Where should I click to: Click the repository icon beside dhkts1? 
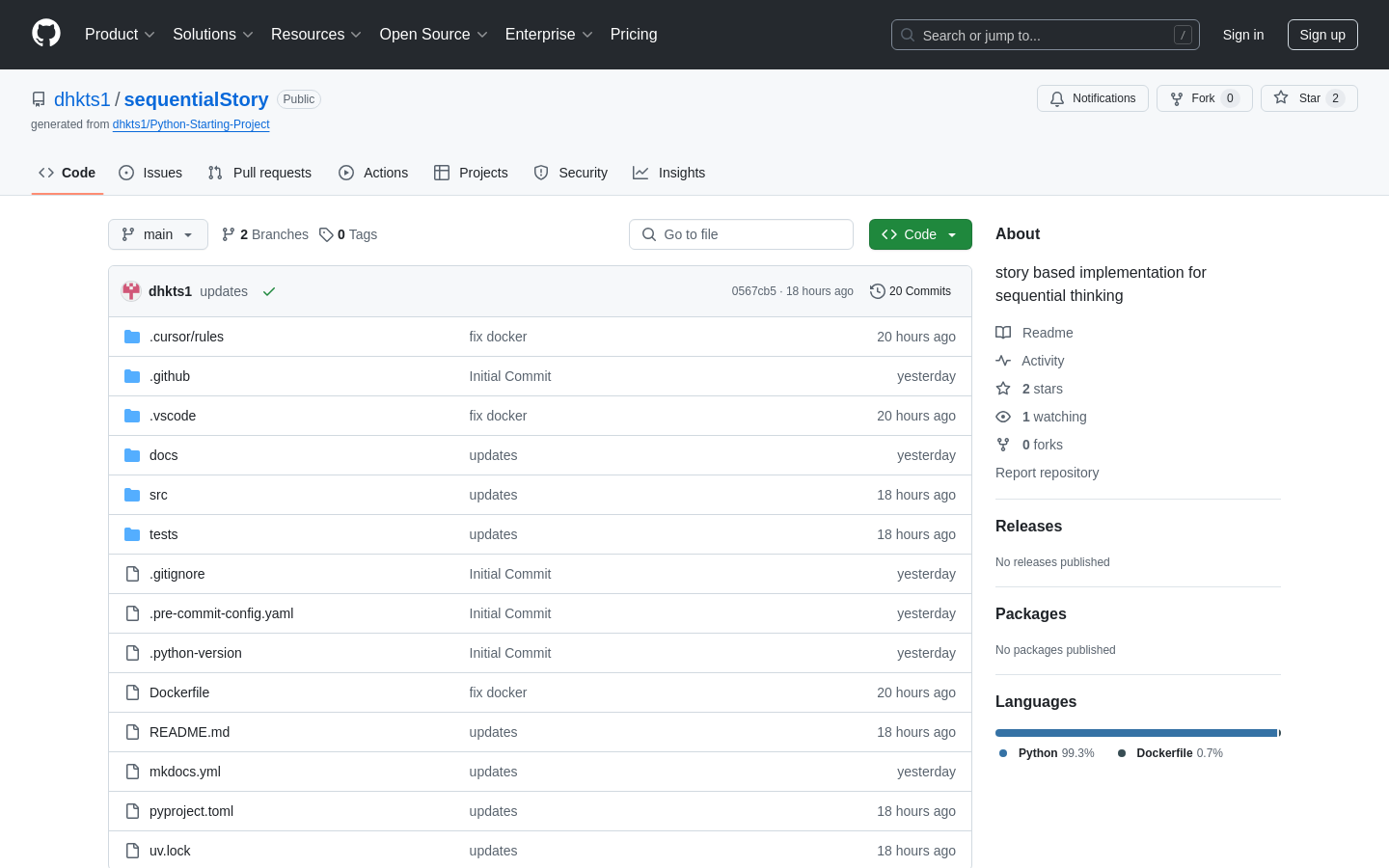click(x=39, y=99)
